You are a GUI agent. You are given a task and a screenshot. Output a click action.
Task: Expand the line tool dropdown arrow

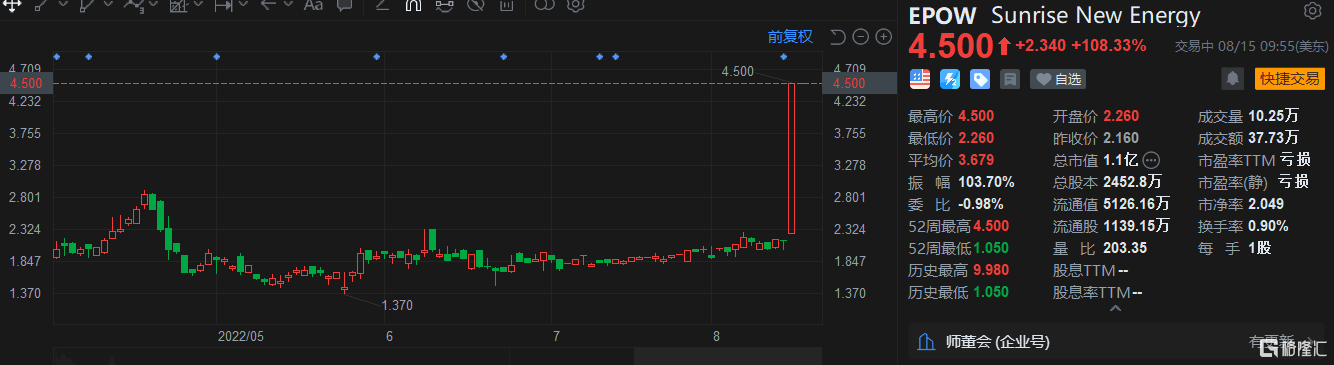[x=63, y=5]
